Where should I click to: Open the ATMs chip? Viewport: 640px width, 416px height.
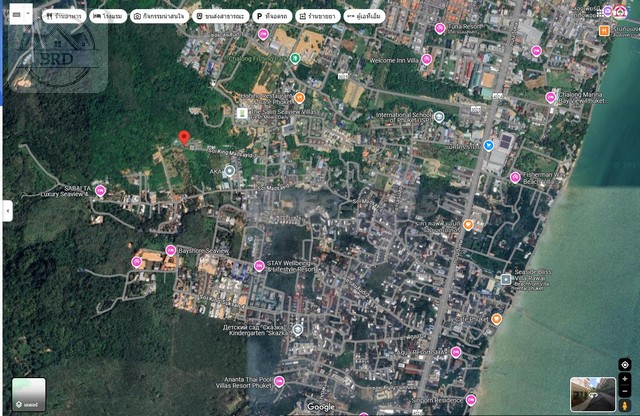(x=364, y=16)
